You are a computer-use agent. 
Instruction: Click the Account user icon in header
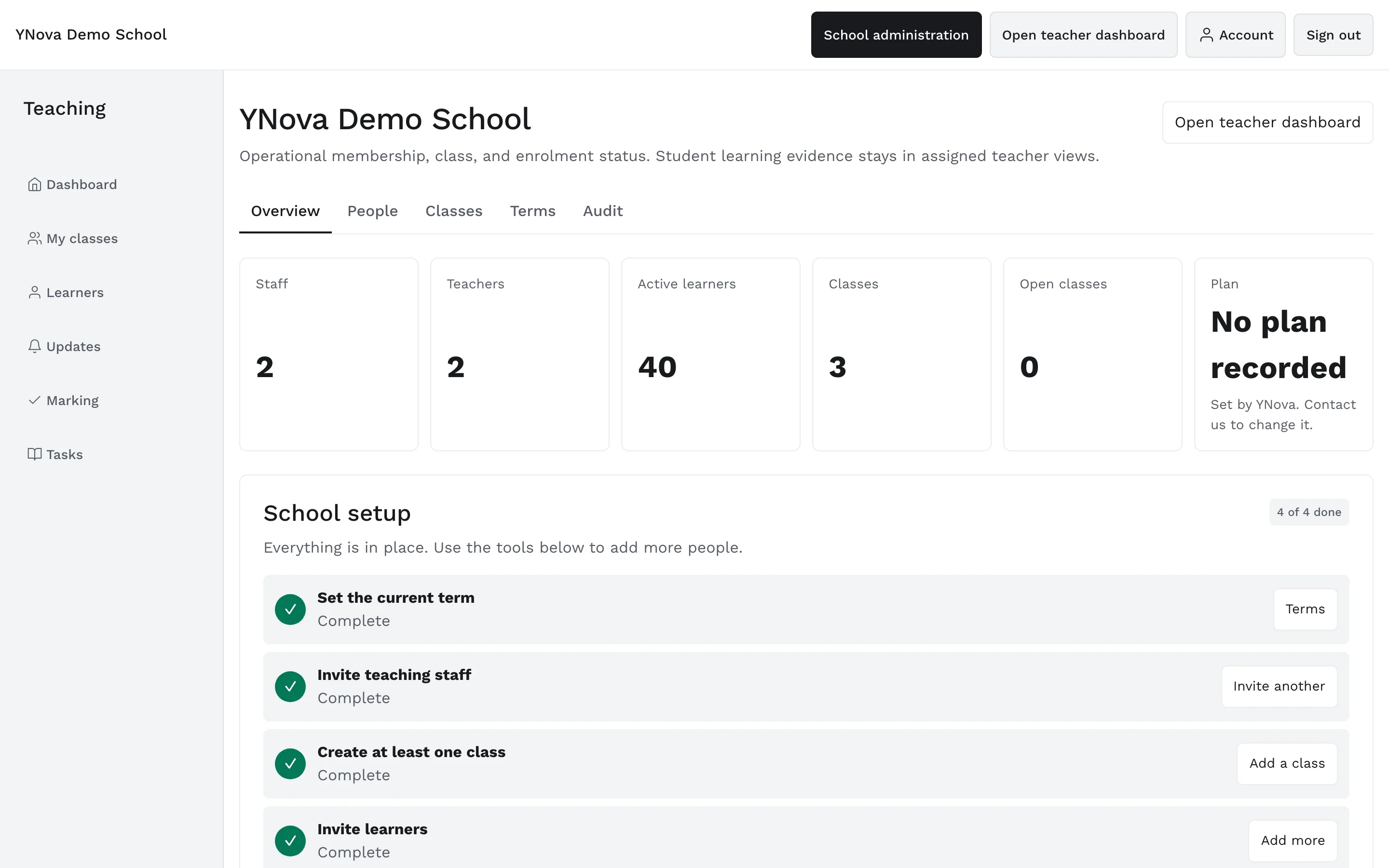1207,35
